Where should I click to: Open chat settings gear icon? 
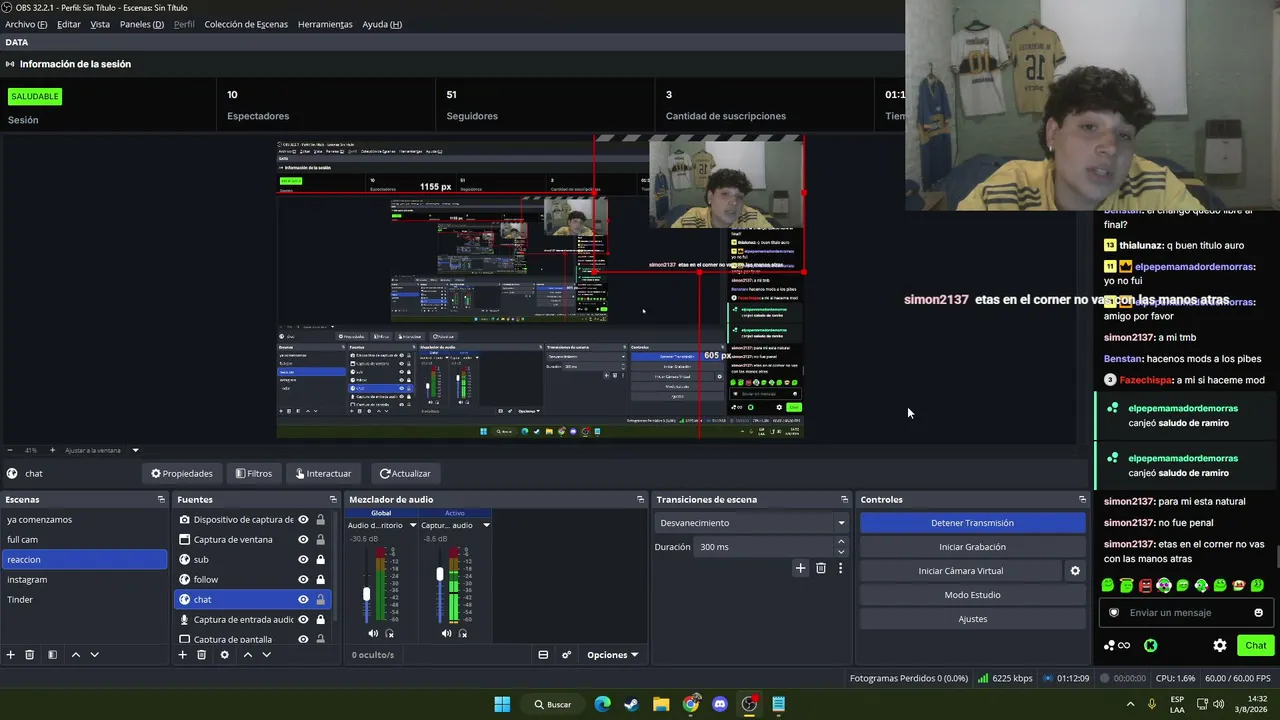[x=1220, y=645]
